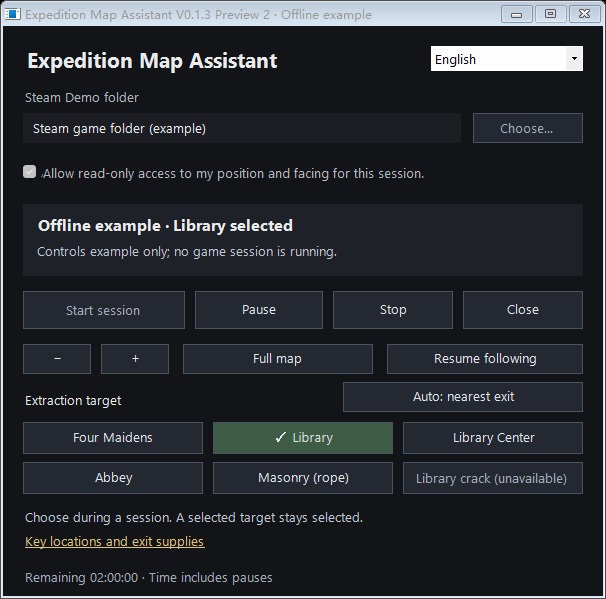The image size is (606, 599).
Task: Click the "Steam Demo folder" label
Action: point(82,97)
